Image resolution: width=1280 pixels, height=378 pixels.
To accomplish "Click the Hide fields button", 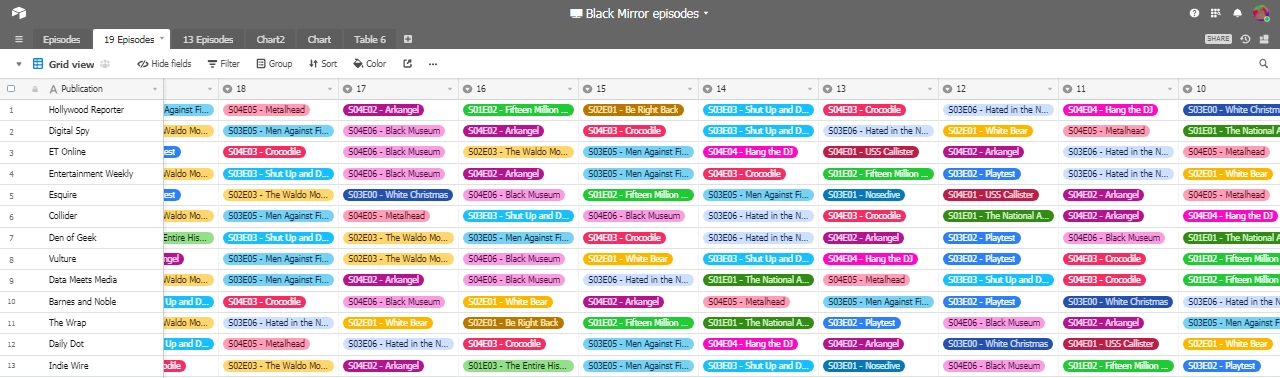I will 164,64.
